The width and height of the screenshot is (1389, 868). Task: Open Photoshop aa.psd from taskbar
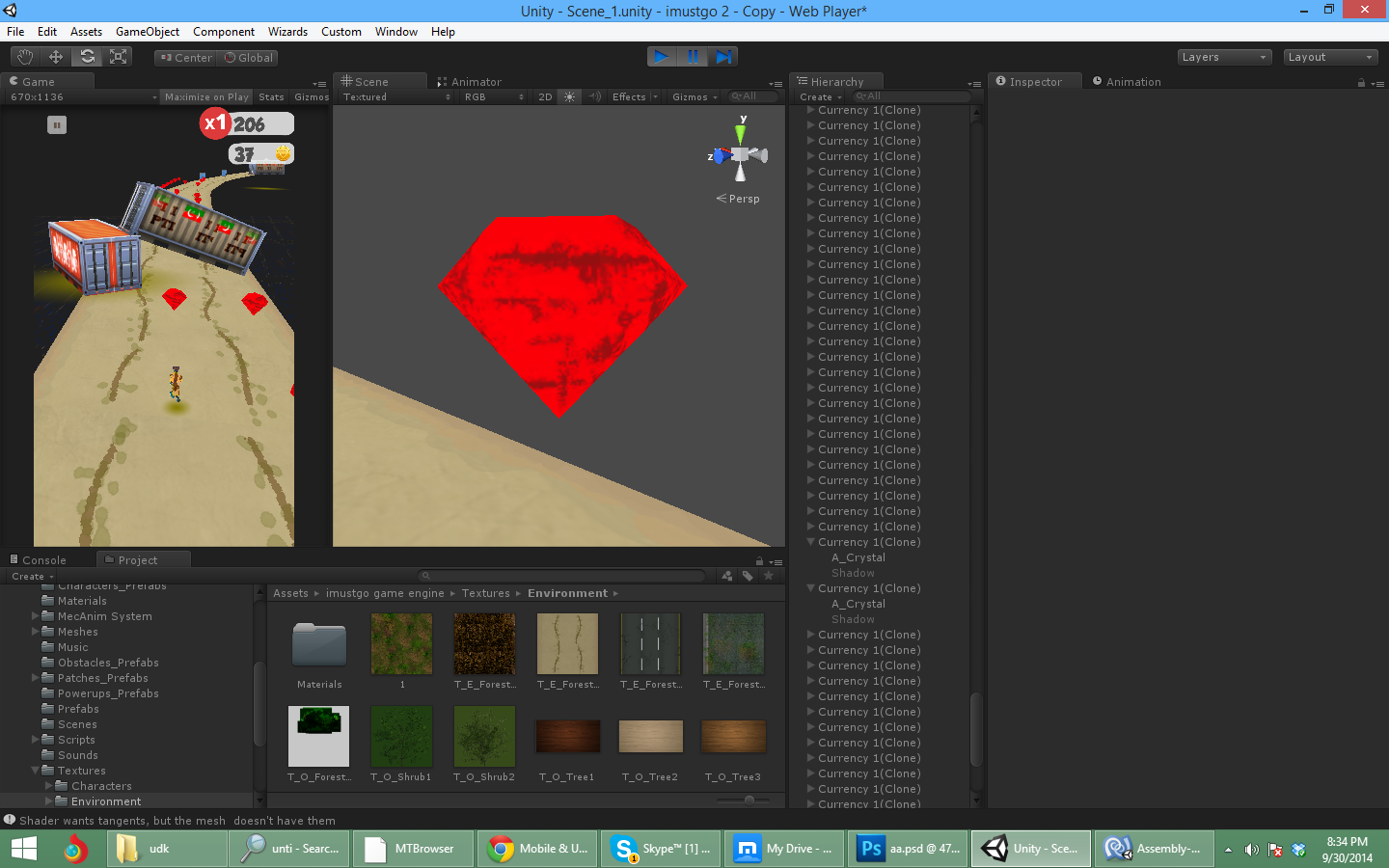[909, 849]
